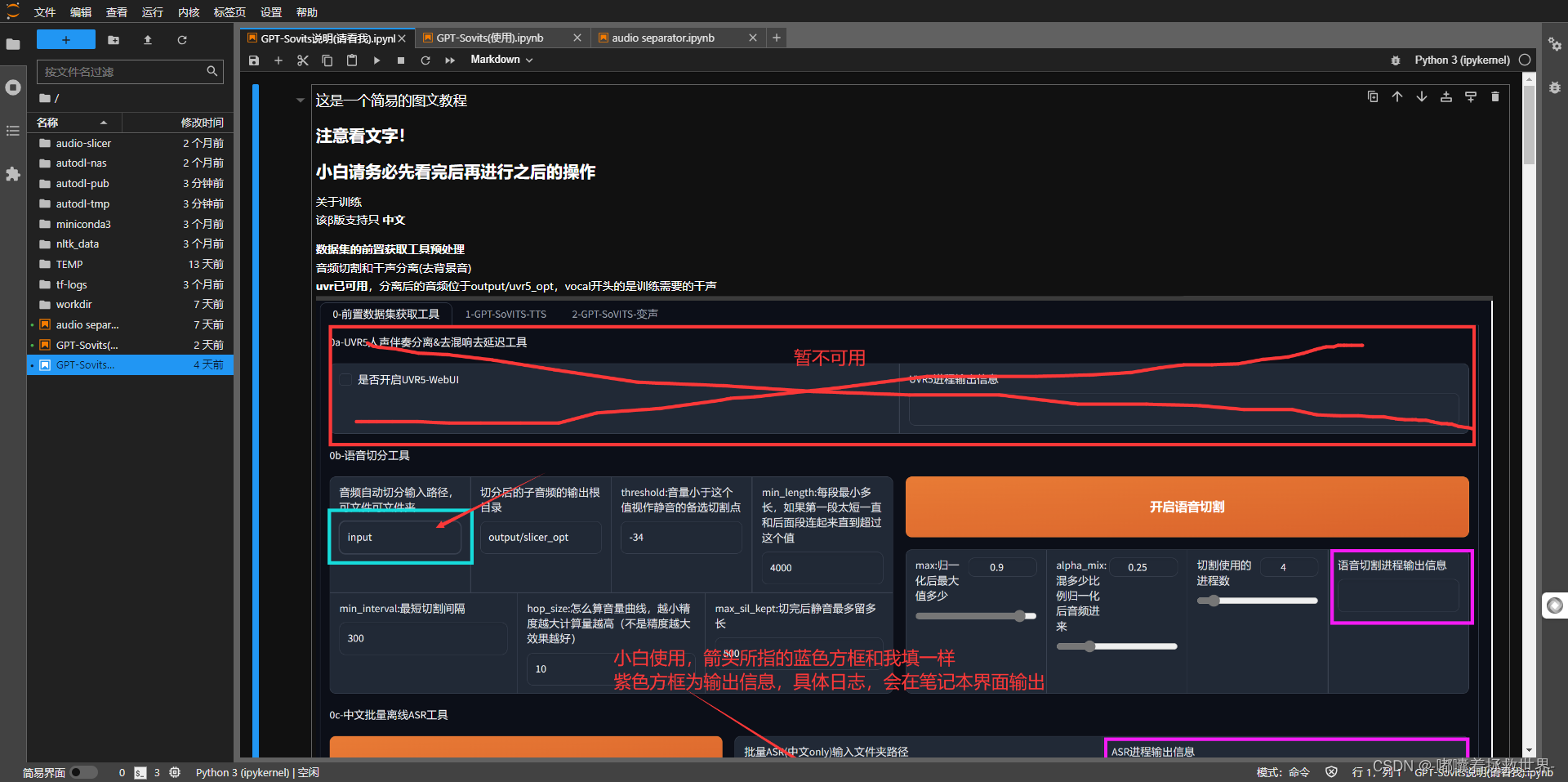Open the 编辑 menu

[x=81, y=12]
